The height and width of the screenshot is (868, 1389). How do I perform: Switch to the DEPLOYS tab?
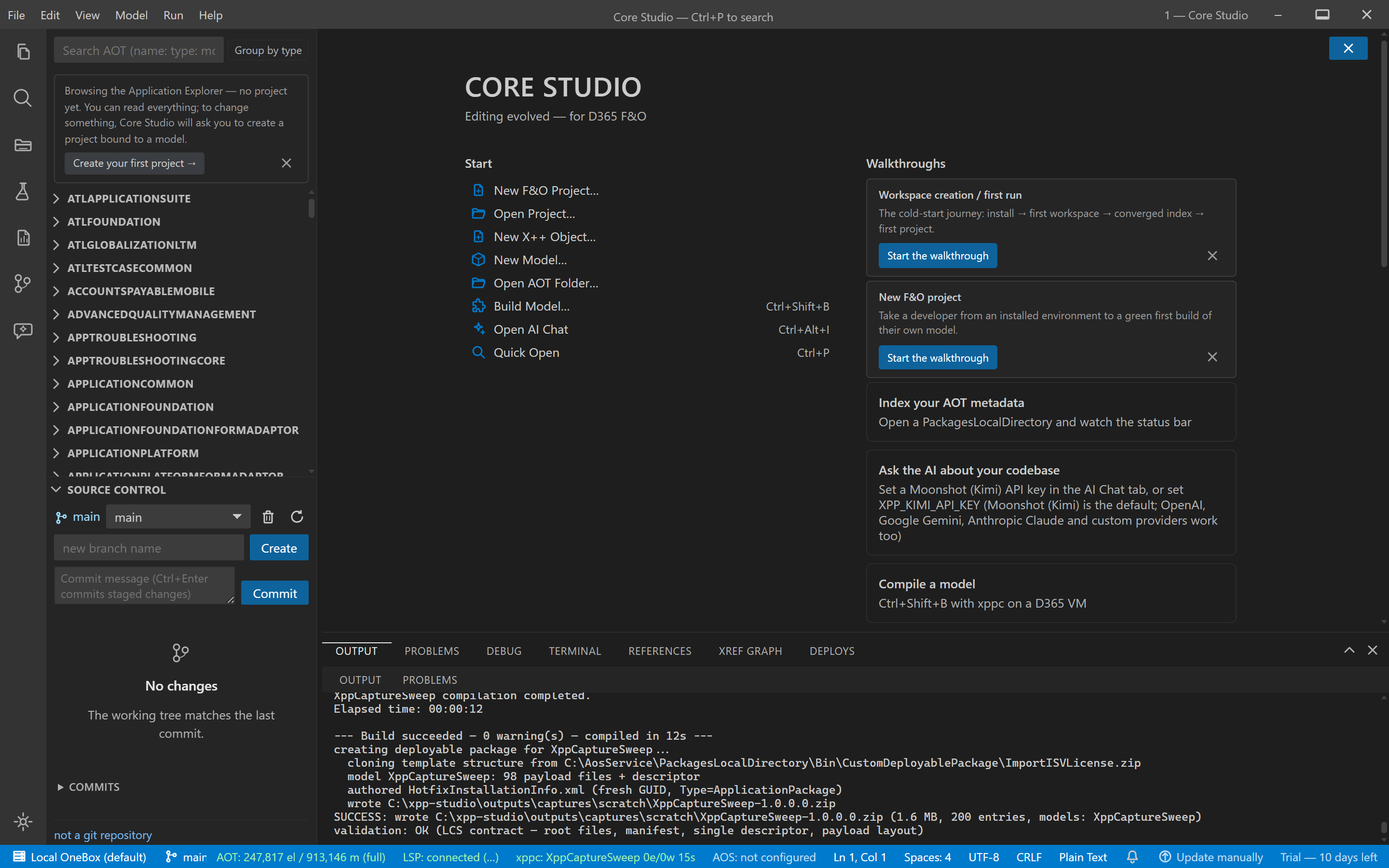click(x=831, y=651)
